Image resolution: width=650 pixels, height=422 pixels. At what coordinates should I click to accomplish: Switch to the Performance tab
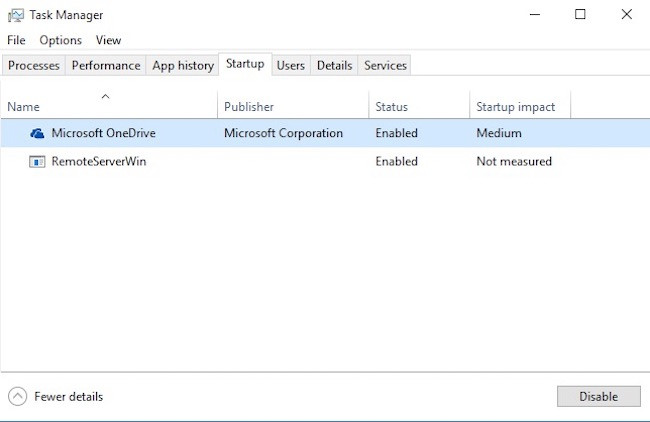point(106,65)
